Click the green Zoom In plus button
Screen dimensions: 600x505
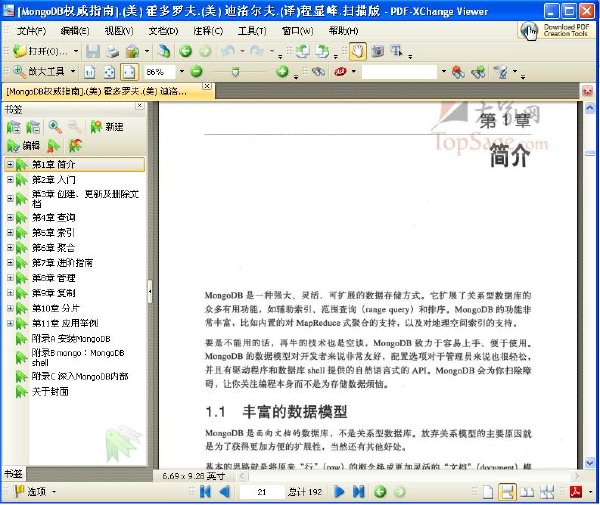tap(282, 72)
